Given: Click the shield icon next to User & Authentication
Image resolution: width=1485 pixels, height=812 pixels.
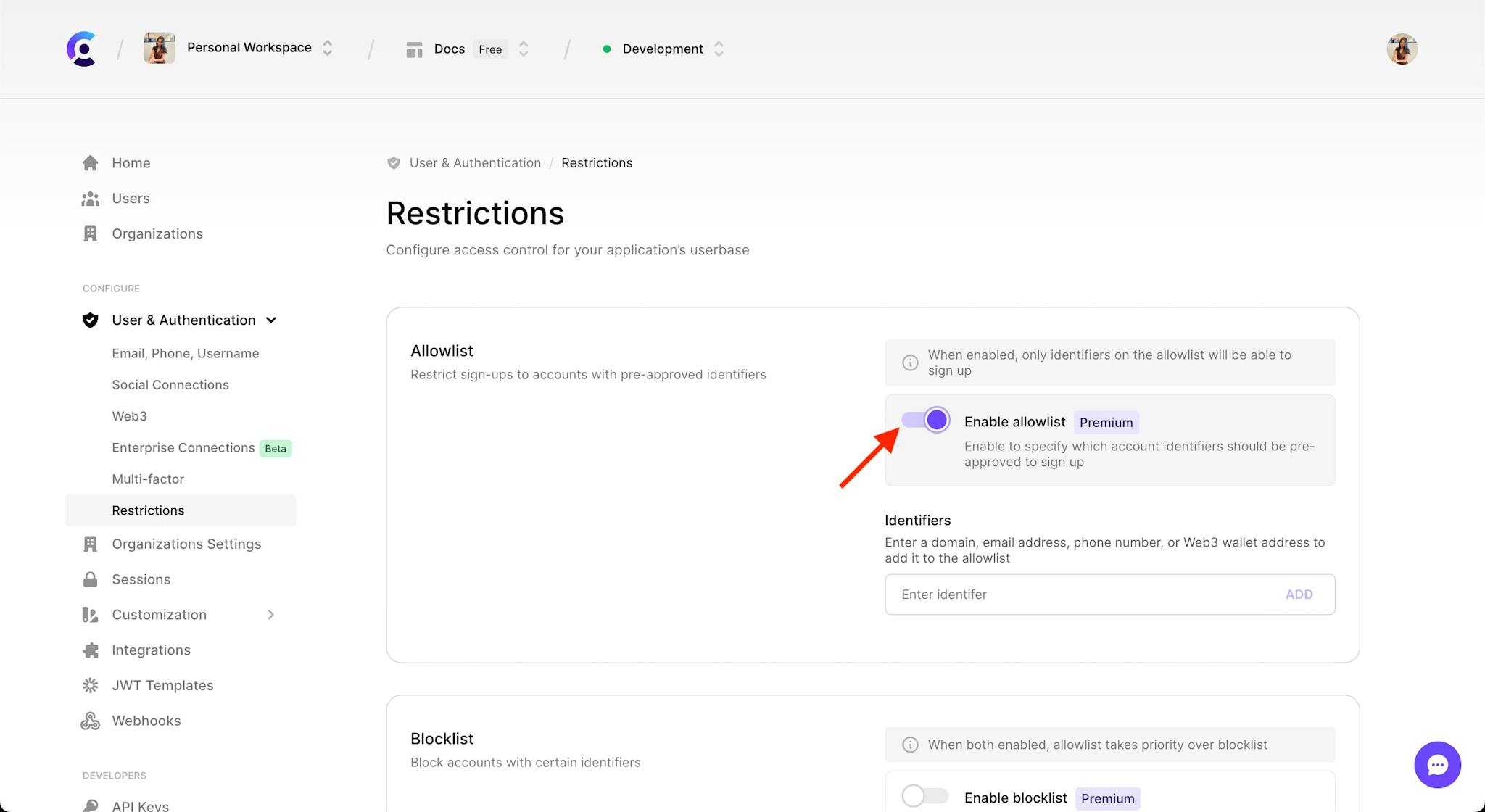Looking at the screenshot, I should tap(90, 319).
